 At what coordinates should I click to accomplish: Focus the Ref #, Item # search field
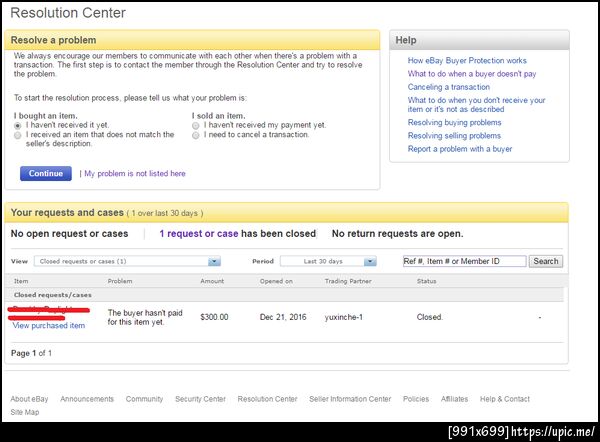coord(465,261)
